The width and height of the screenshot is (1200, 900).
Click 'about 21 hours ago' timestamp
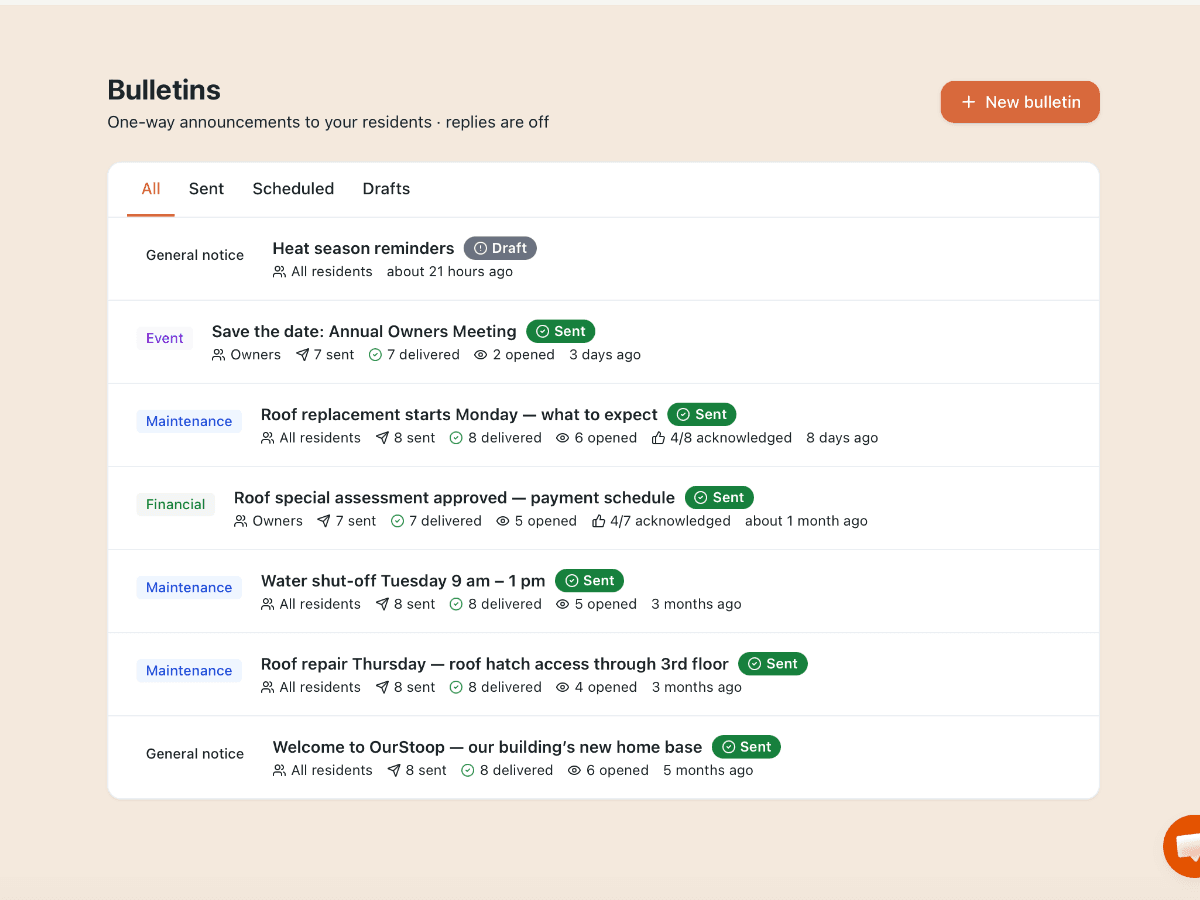click(450, 272)
